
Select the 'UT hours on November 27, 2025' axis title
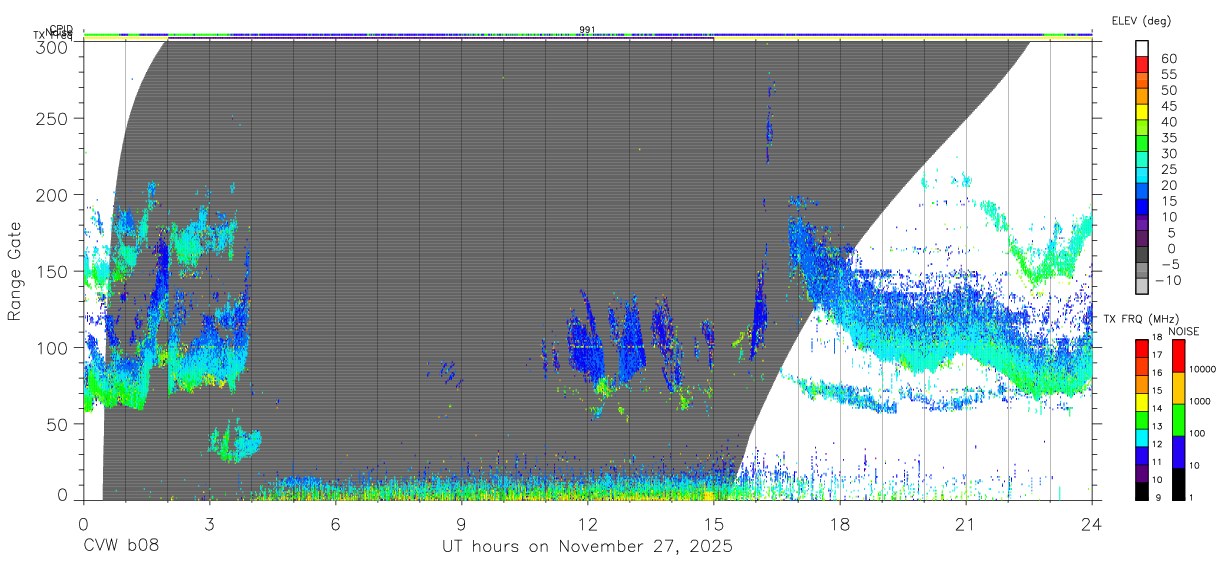click(588, 547)
